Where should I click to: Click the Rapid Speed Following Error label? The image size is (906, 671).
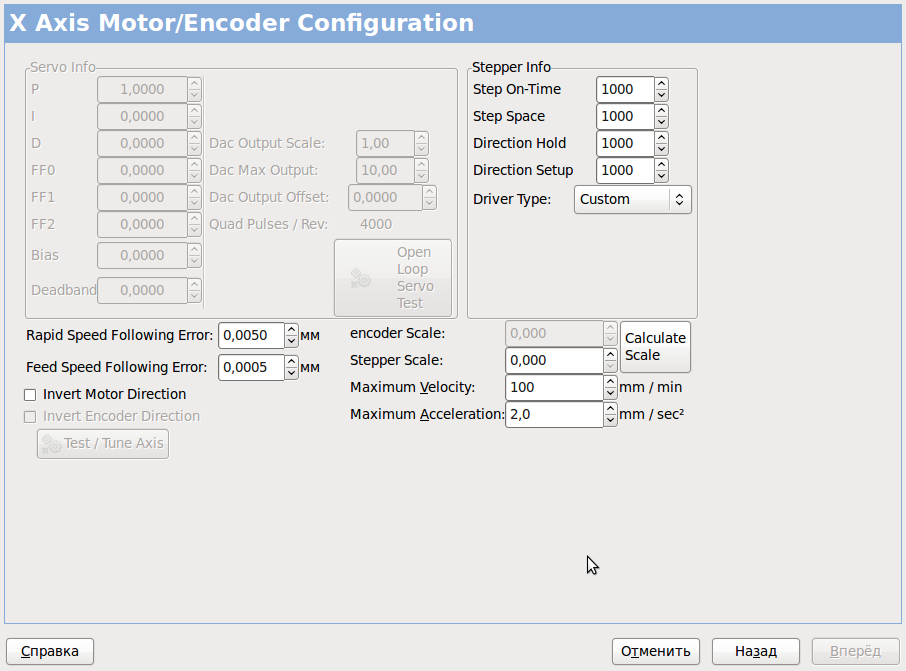120,335
